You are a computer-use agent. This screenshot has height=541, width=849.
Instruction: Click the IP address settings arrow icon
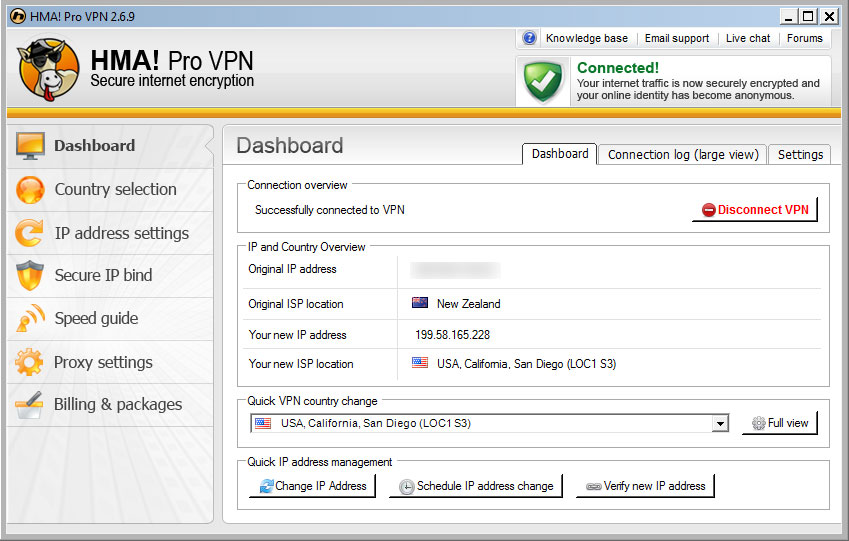point(29,233)
